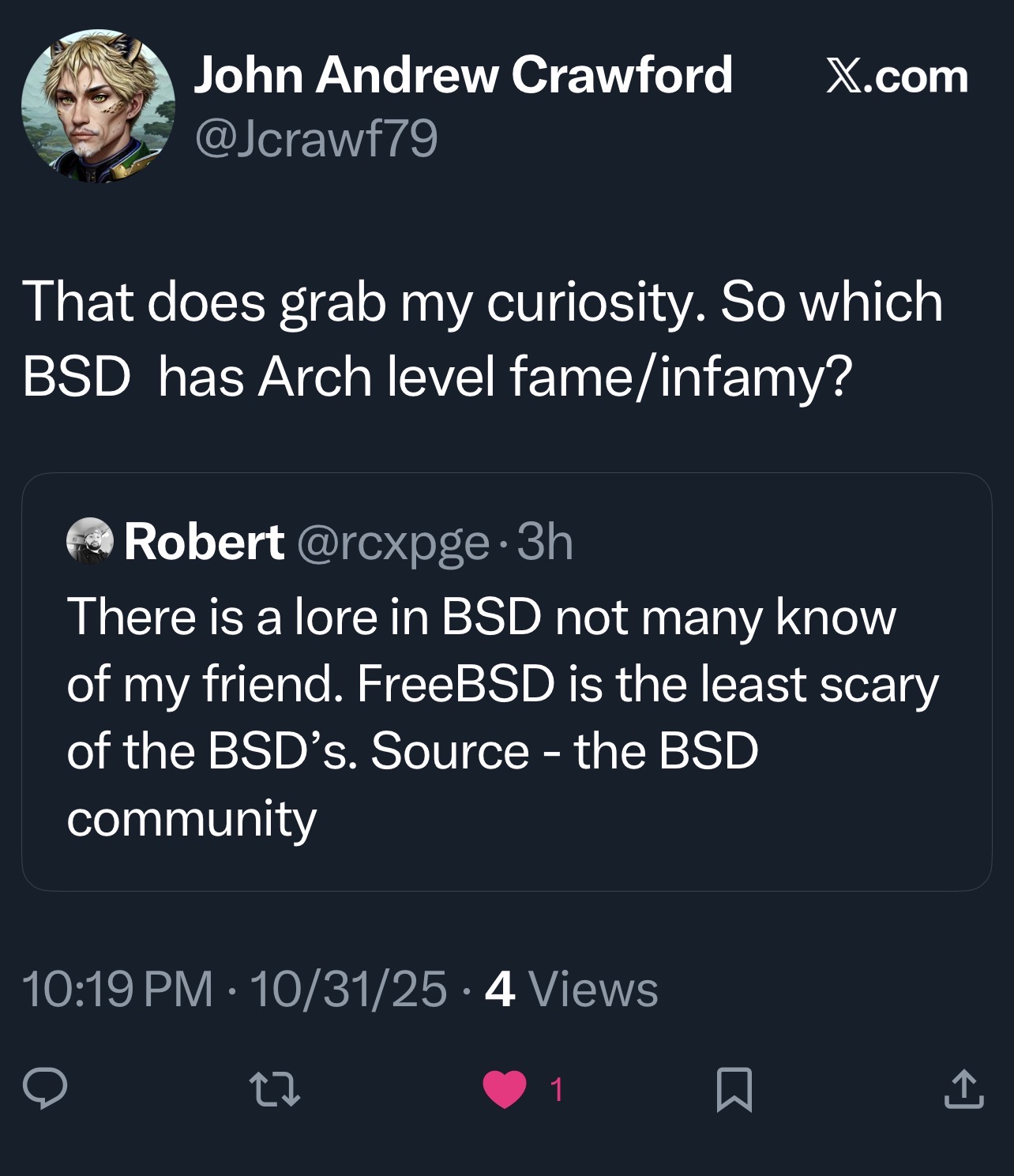Tap the John Andrew Crawford display name
Viewport: 1014px width, 1176px height.
[463, 76]
